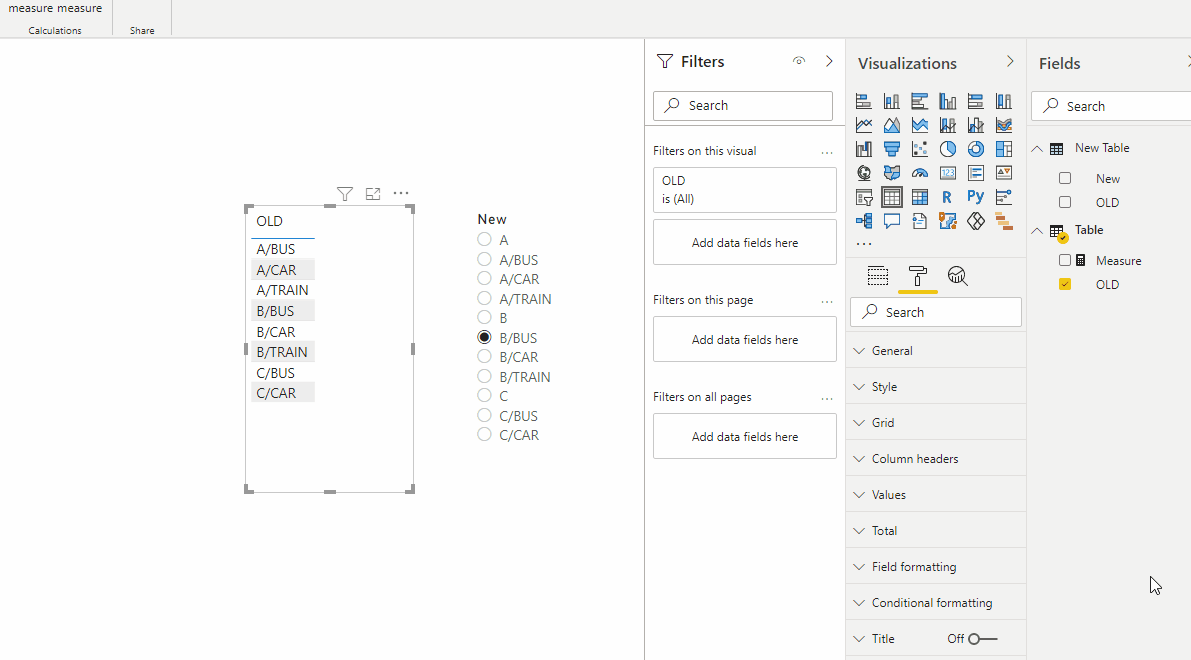
Task: Switch to the Fields well tab
Action: pyautogui.click(x=878, y=276)
